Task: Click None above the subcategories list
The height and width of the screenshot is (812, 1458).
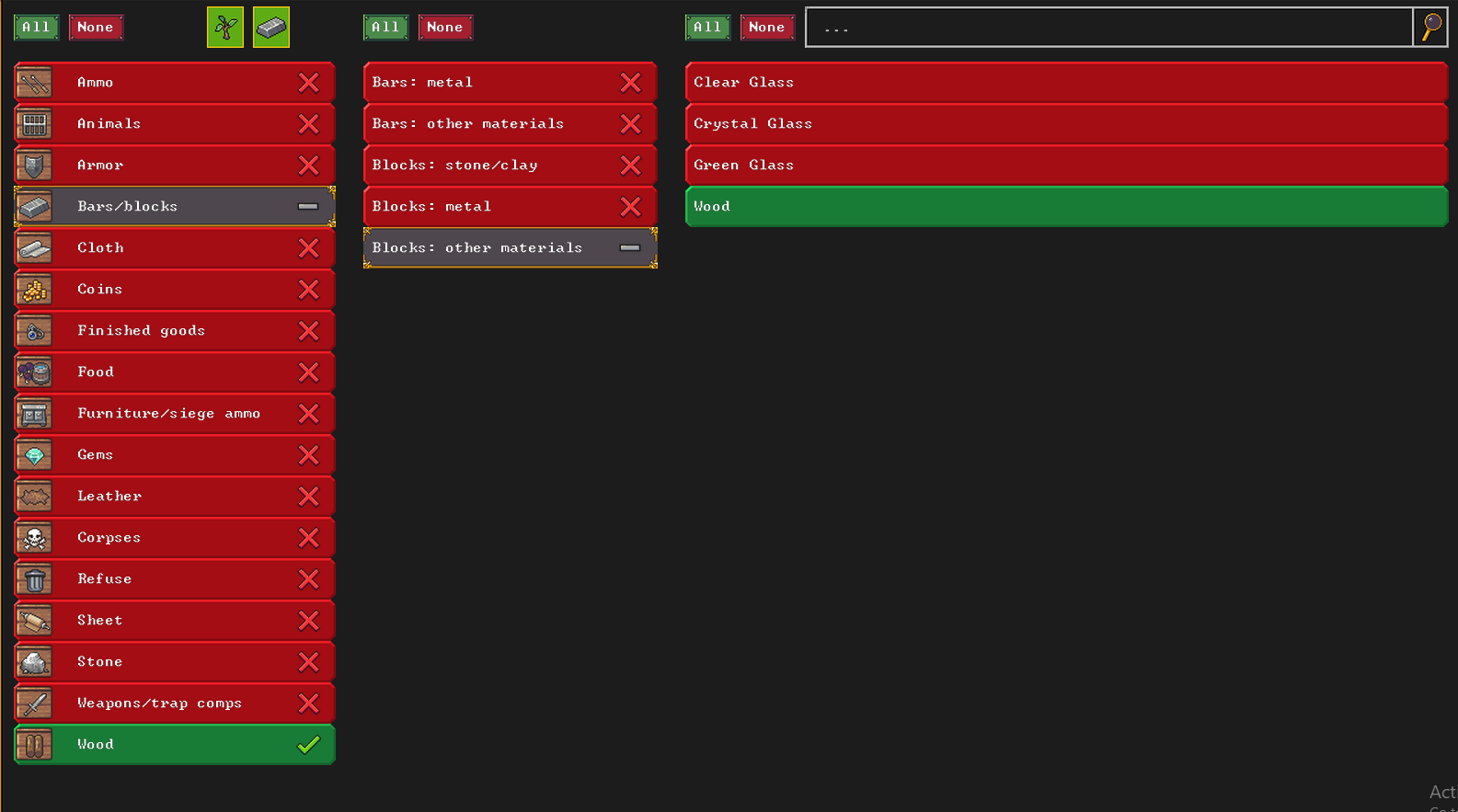Action: point(445,28)
